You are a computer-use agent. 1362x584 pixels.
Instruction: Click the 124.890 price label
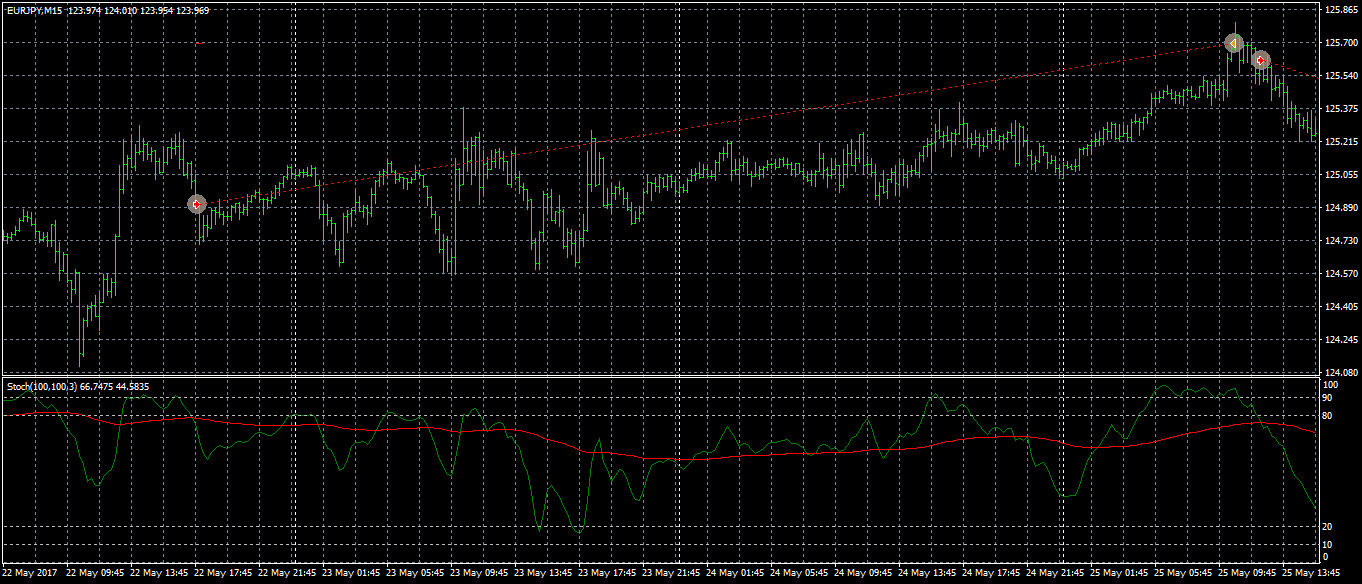[x=1341, y=208]
